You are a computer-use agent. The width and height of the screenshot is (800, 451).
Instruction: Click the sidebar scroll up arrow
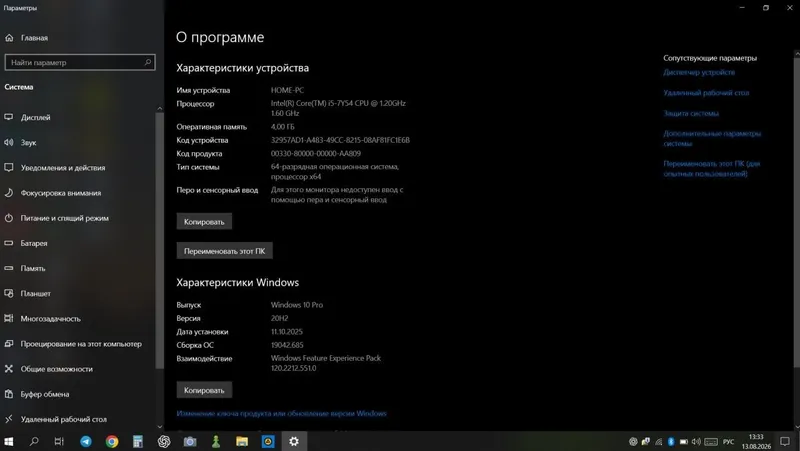160,108
